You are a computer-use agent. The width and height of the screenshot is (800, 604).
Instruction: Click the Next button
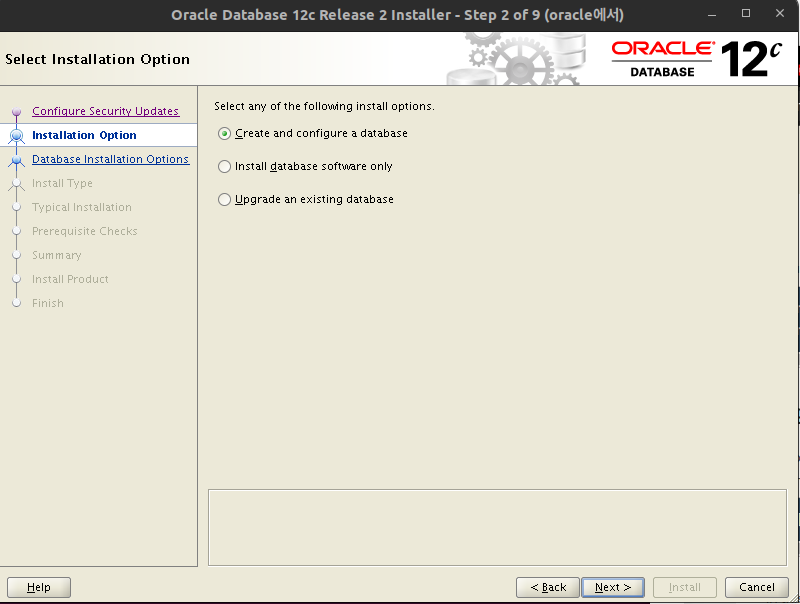613,587
